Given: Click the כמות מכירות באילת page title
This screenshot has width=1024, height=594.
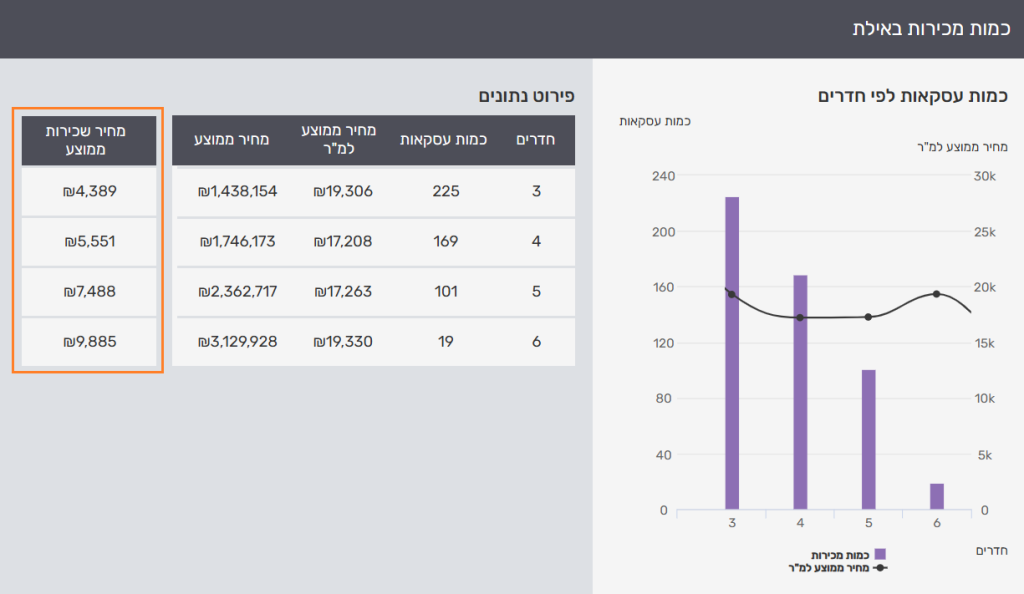Looking at the screenshot, I should [x=930, y=28].
